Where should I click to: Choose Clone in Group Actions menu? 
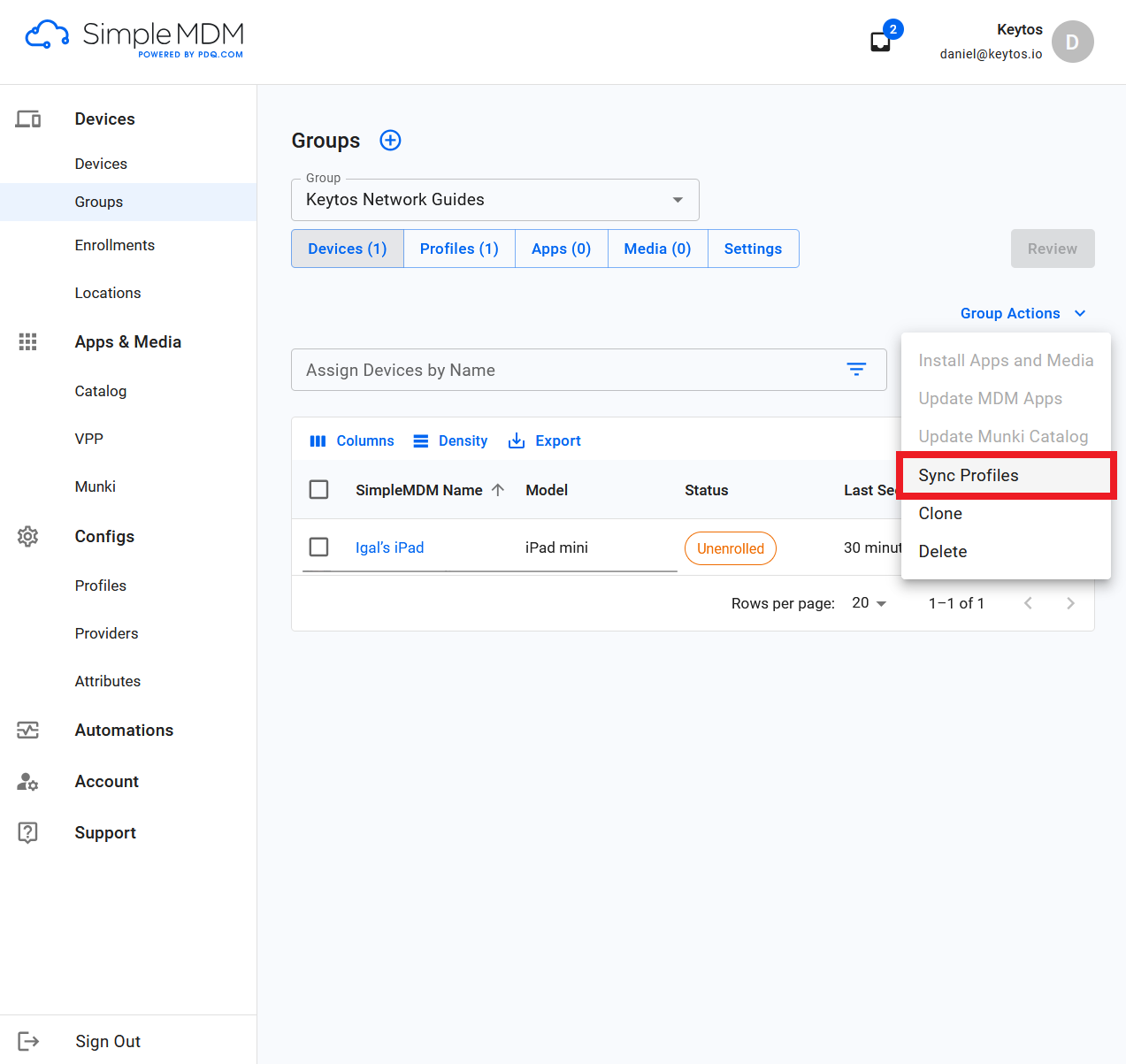1006,513
